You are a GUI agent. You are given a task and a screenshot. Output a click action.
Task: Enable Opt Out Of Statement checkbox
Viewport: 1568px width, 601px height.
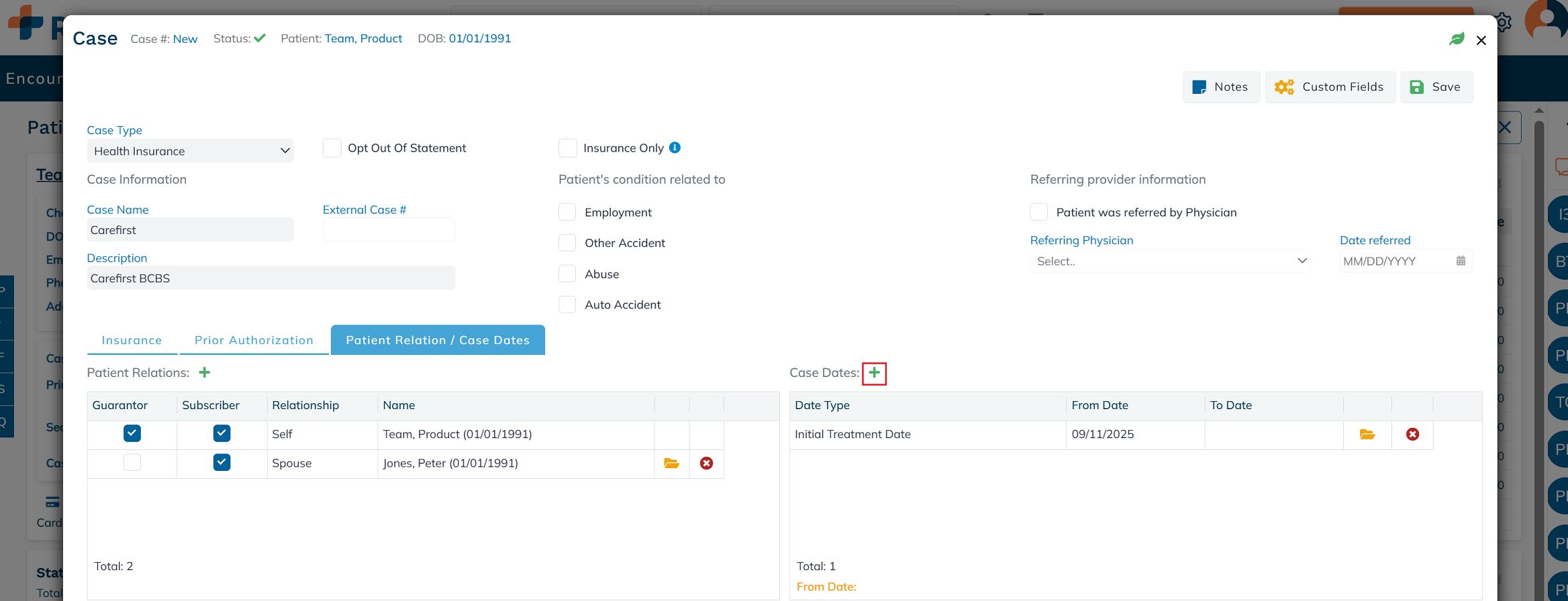point(332,148)
